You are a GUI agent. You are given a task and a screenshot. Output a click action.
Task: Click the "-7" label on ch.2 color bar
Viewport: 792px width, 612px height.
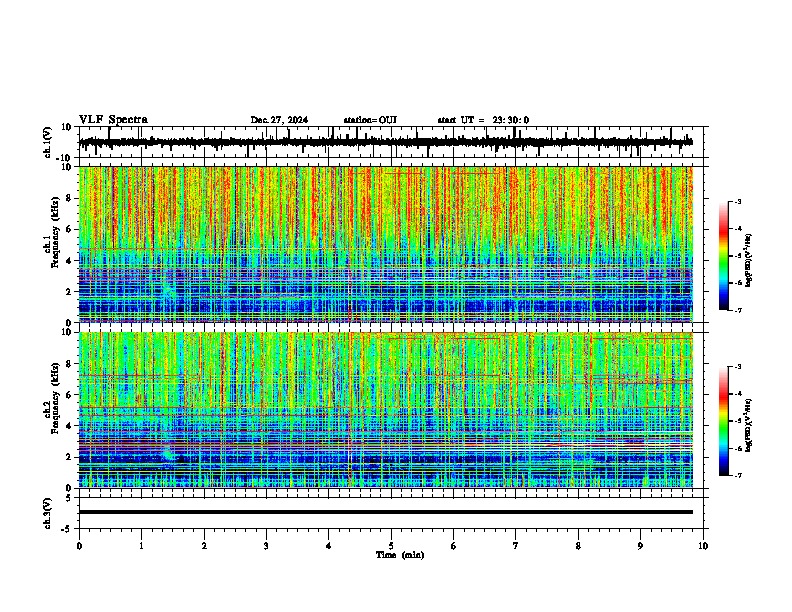coord(738,475)
